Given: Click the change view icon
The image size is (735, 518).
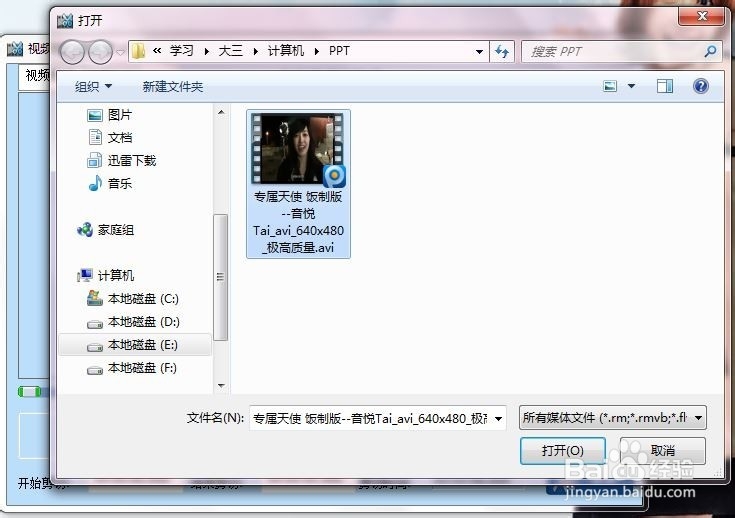Looking at the screenshot, I should (x=610, y=86).
